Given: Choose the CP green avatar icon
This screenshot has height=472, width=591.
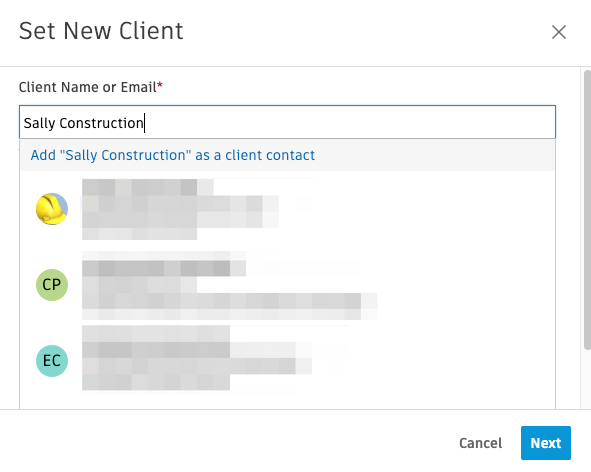Looking at the screenshot, I should coord(52,285).
